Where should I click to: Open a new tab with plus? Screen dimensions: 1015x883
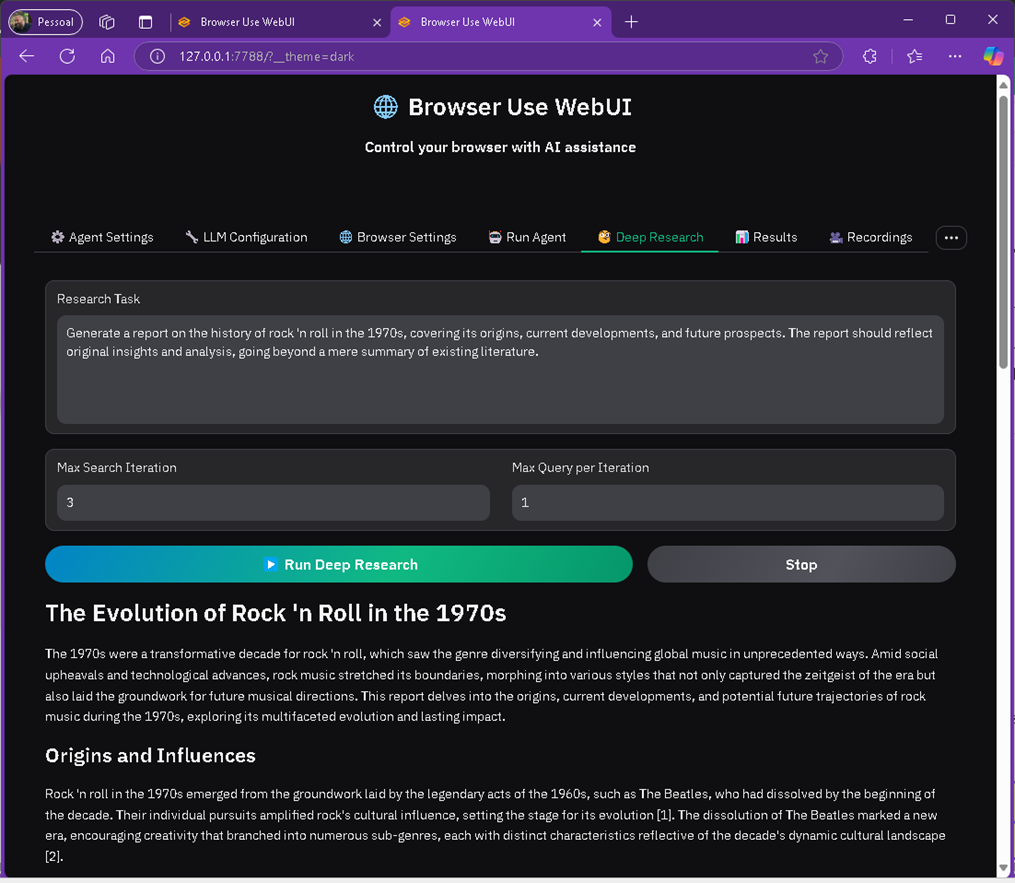click(x=631, y=22)
